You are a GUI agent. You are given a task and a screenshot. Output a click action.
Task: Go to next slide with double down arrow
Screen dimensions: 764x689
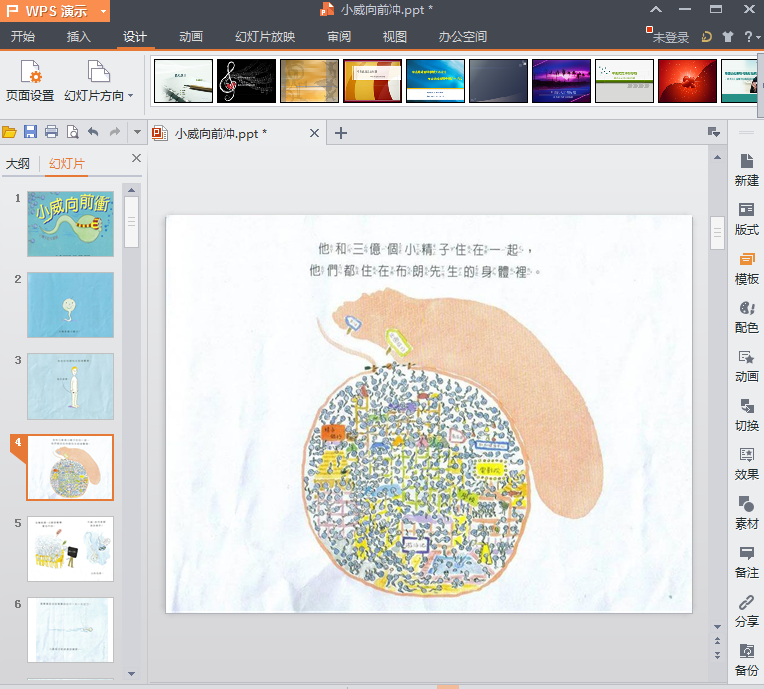click(717, 655)
